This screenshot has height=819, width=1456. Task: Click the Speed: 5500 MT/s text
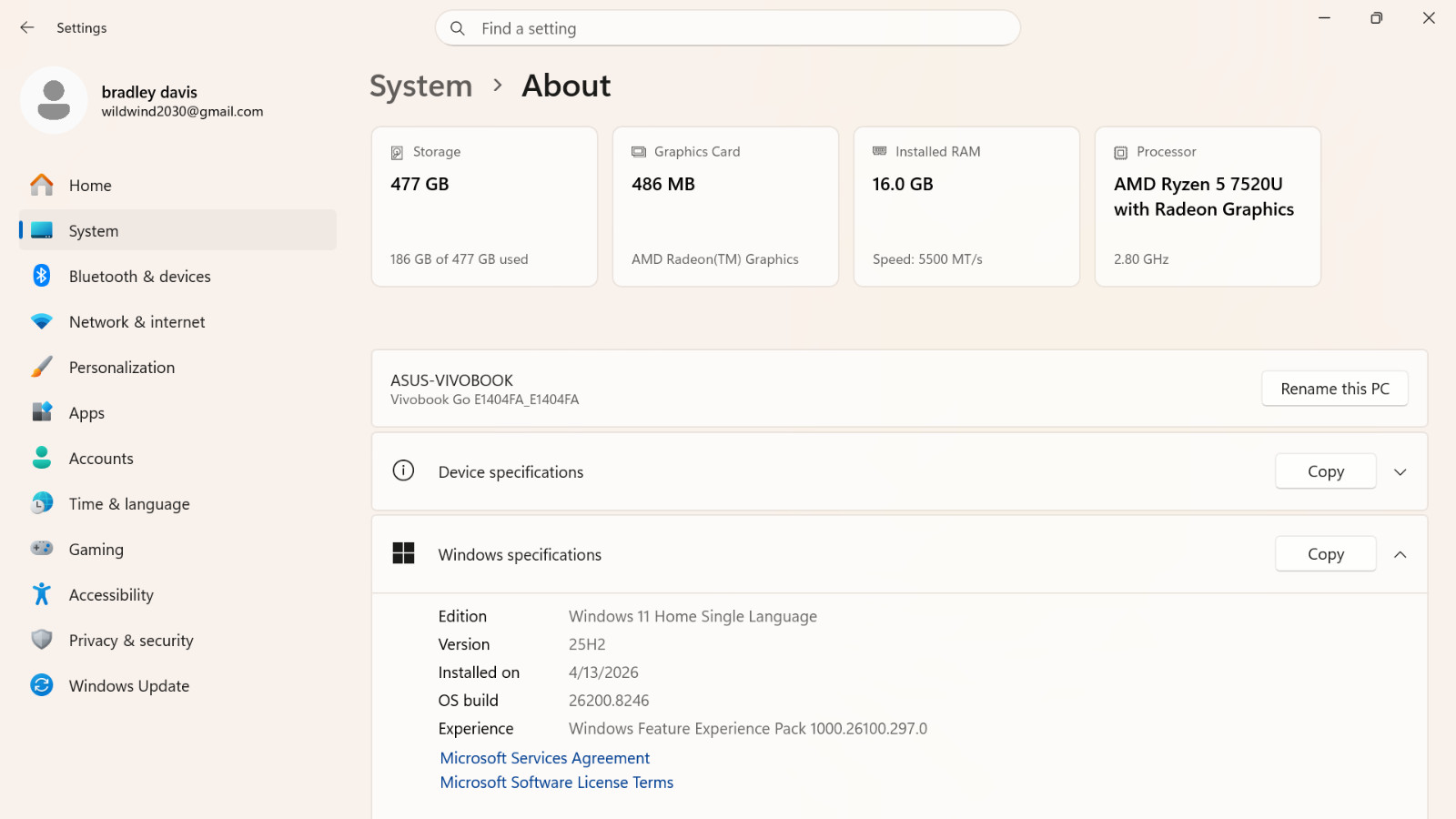click(927, 259)
